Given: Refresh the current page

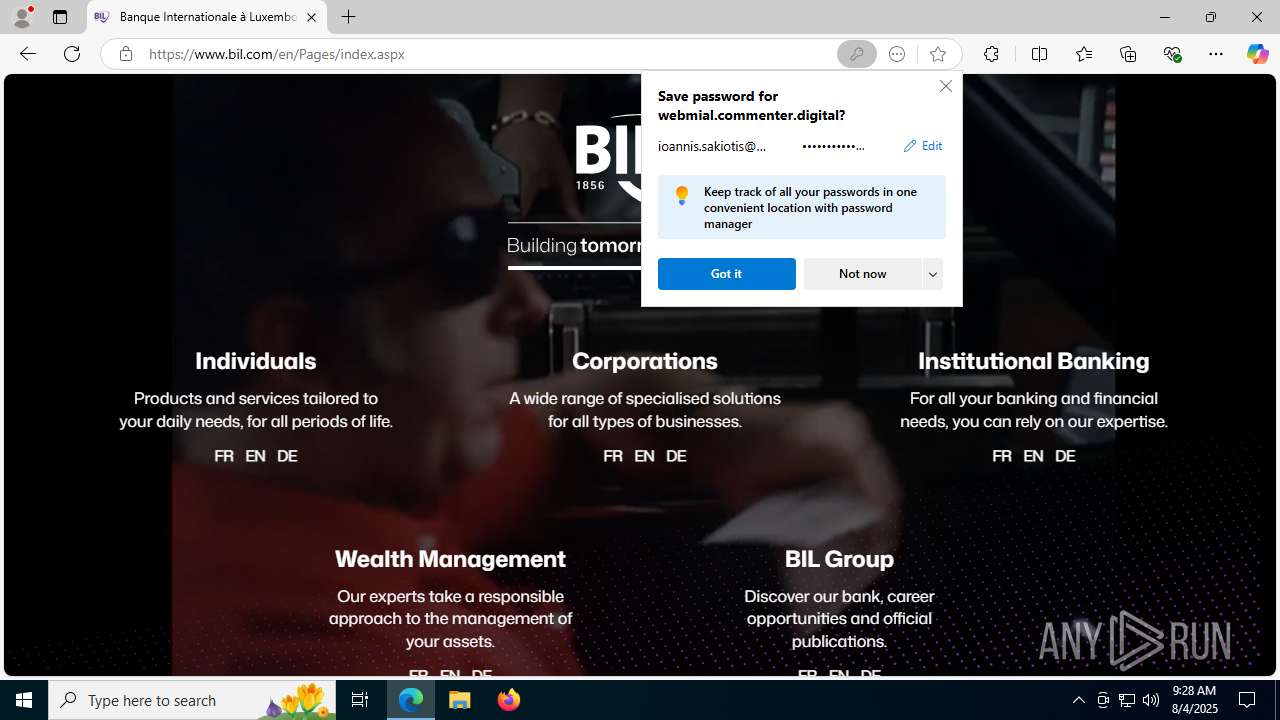Looking at the screenshot, I should (72, 54).
